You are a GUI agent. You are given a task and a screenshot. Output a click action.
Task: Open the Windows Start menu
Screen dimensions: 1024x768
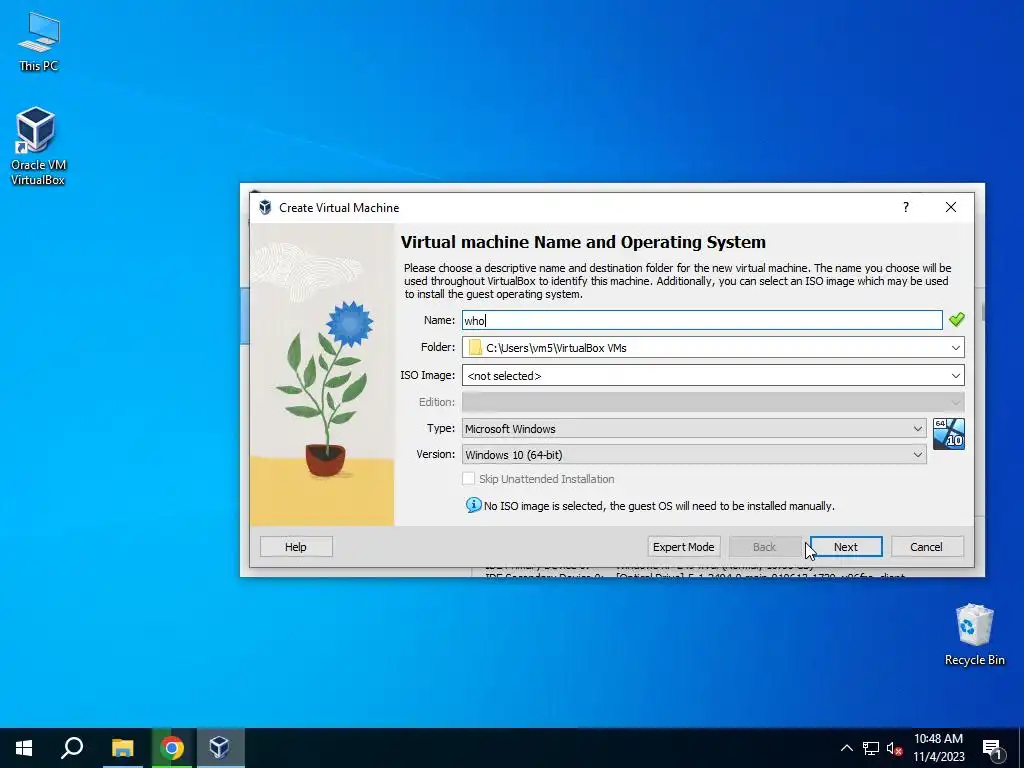[x=24, y=748]
